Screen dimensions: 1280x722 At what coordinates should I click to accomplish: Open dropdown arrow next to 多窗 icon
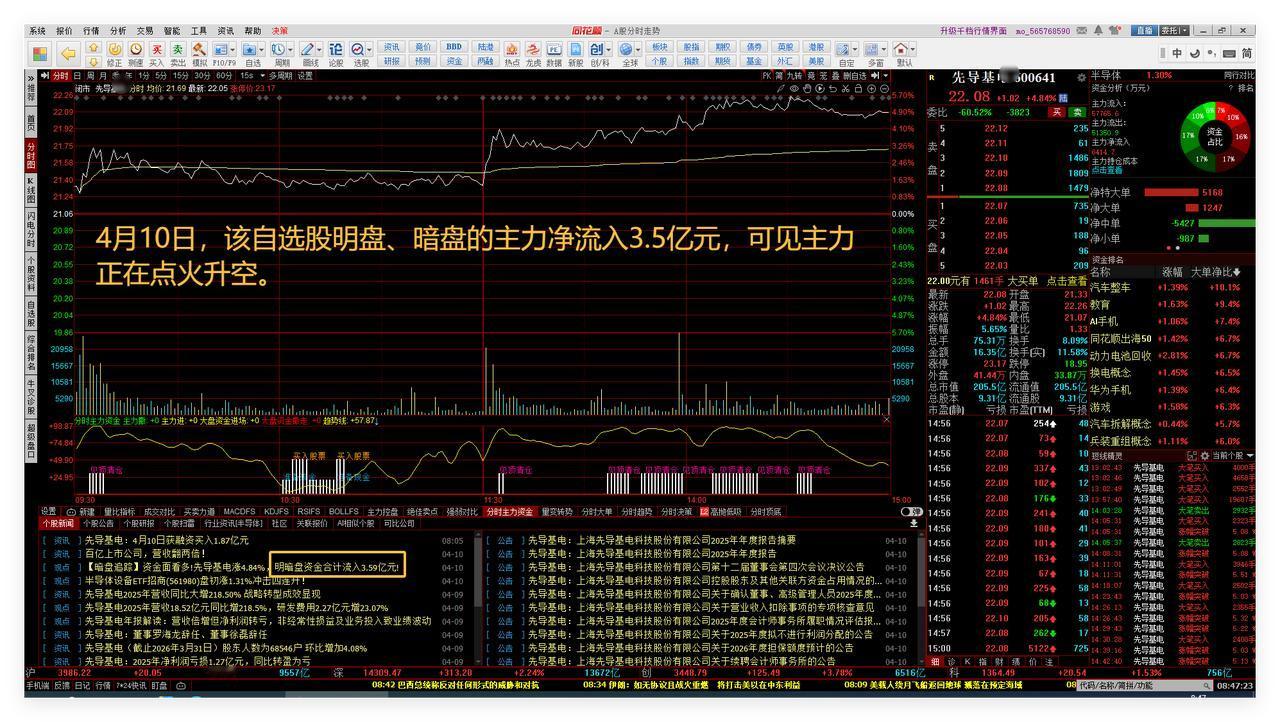885,49
